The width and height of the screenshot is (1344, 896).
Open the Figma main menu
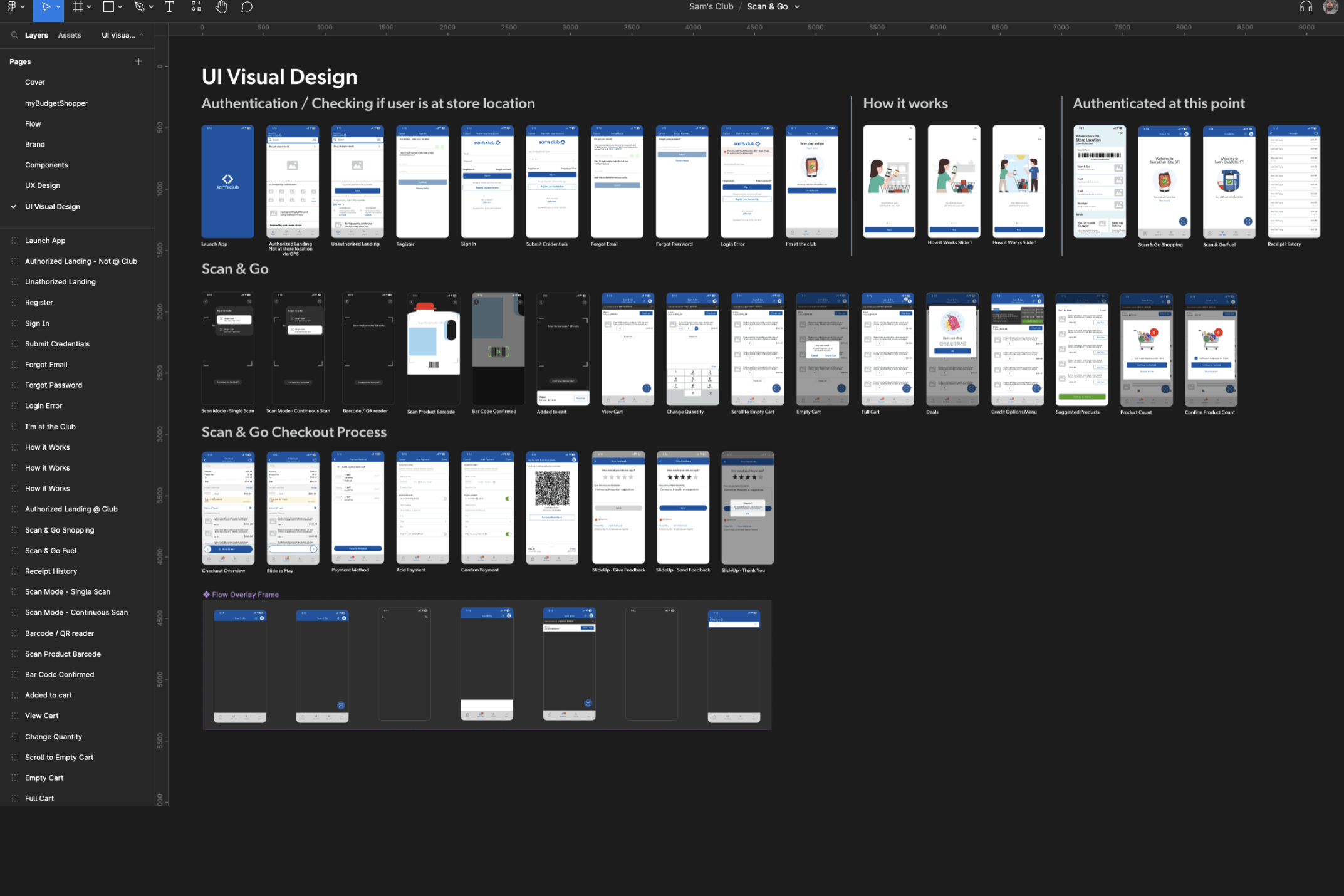(x=12, y=7)
